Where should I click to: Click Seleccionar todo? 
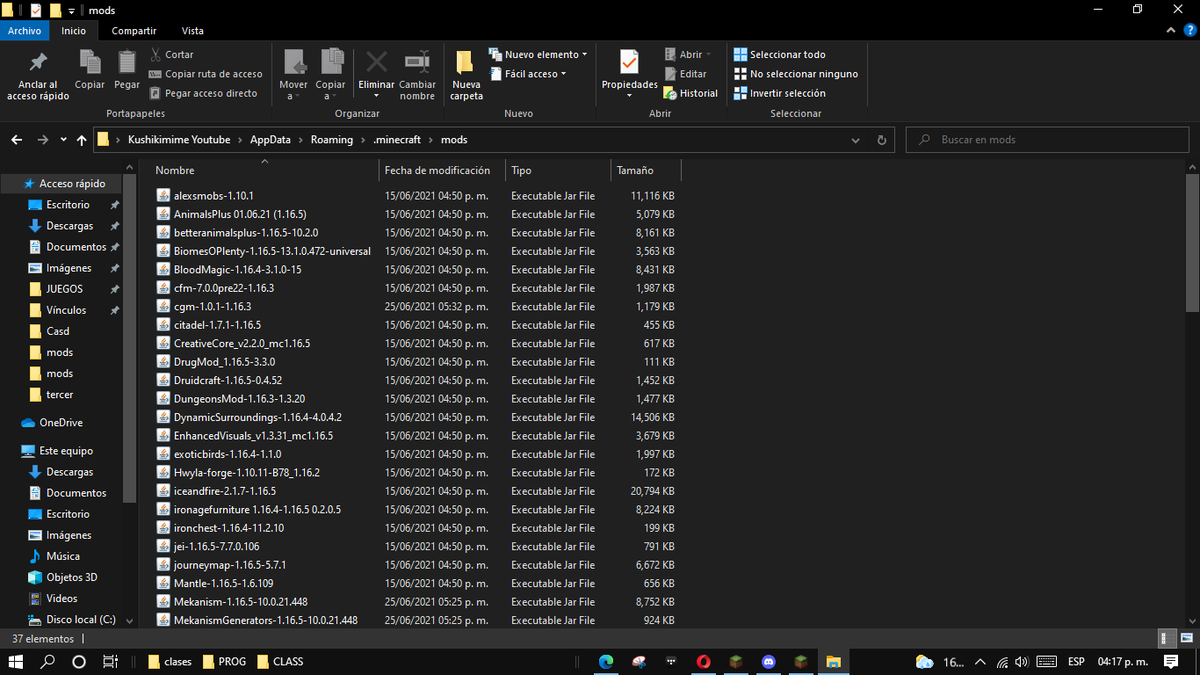pos(780,55)
